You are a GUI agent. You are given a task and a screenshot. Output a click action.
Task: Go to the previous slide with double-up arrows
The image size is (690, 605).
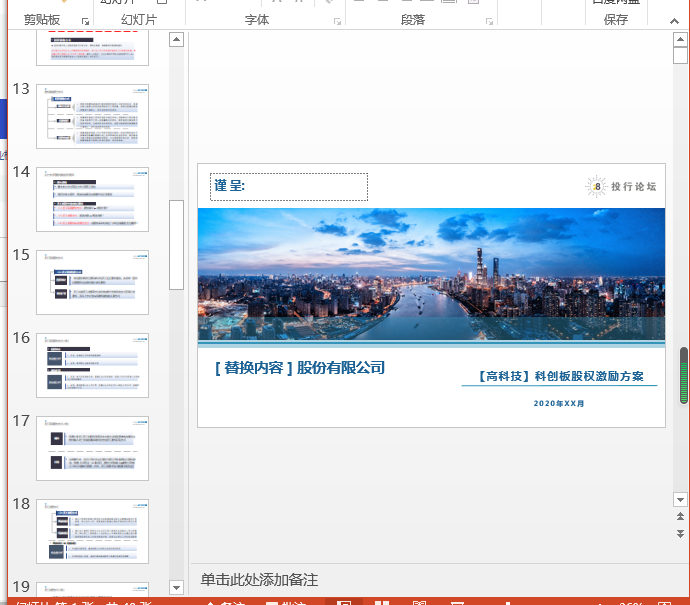(680, 517)
